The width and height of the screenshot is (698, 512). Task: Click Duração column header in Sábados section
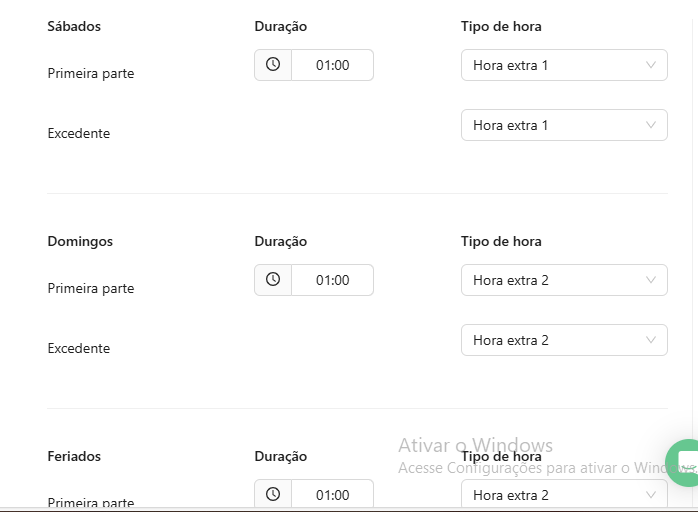(x=281, y=26)
